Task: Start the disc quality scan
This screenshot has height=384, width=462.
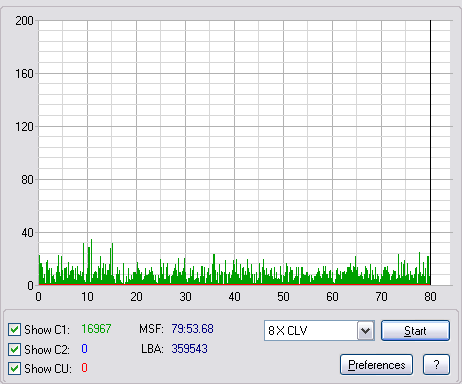Action: [415, 331]
